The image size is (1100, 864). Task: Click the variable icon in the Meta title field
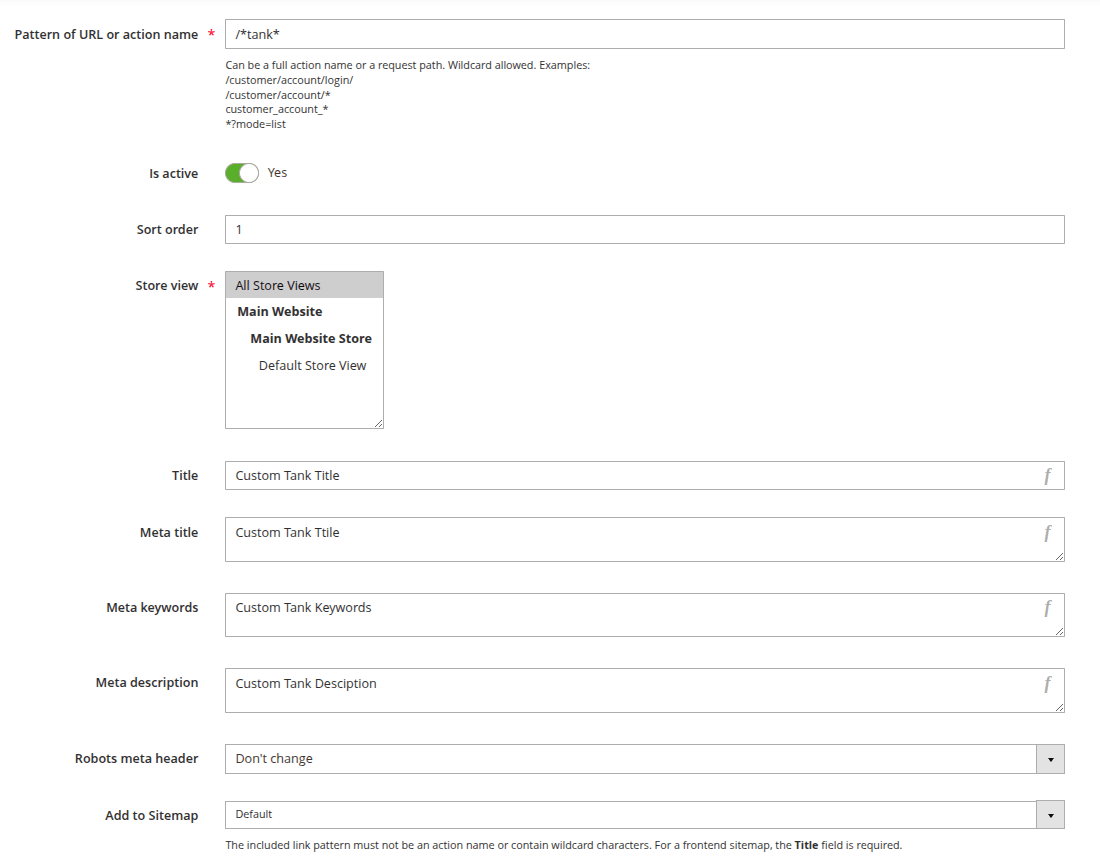(x=1048, y=532)
